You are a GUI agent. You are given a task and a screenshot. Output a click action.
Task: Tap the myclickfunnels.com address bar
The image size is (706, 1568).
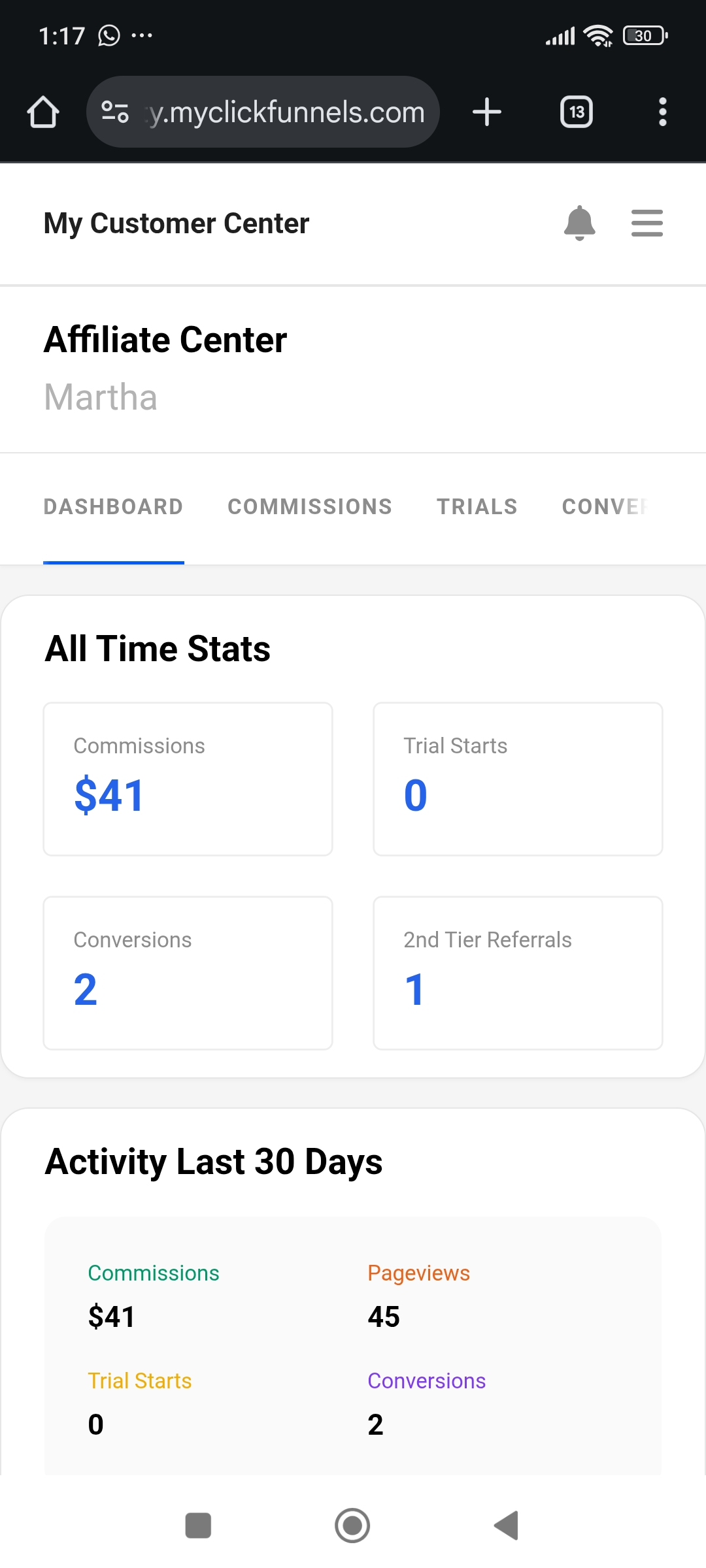tap(286, 112)
